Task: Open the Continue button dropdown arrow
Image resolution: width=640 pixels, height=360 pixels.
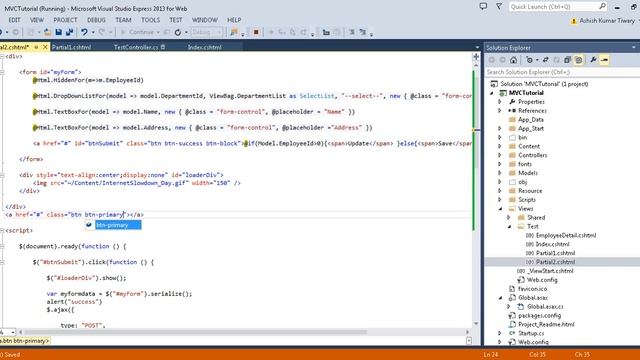Action: [x=158, y=32]
